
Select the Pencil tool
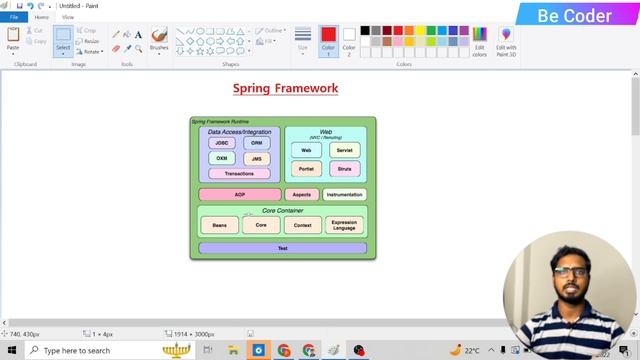(x=116, y=35)
